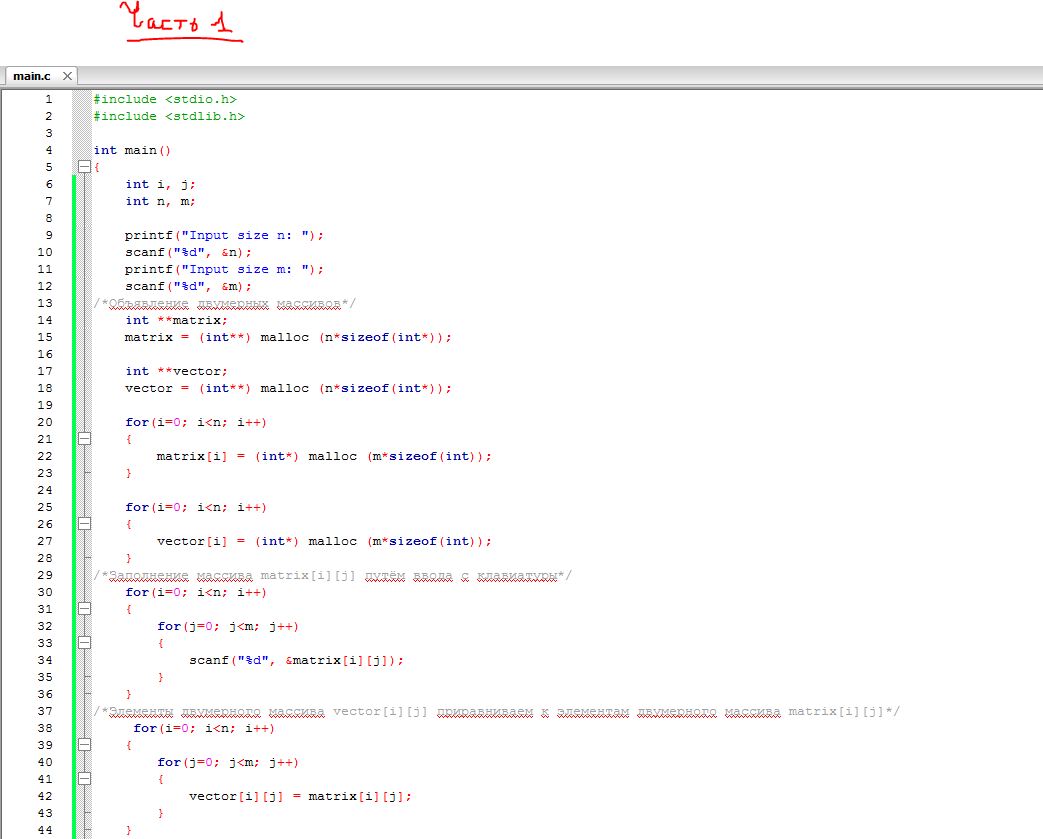
Task: Fold the outer input loop at line 31
Action: point(85,609)
